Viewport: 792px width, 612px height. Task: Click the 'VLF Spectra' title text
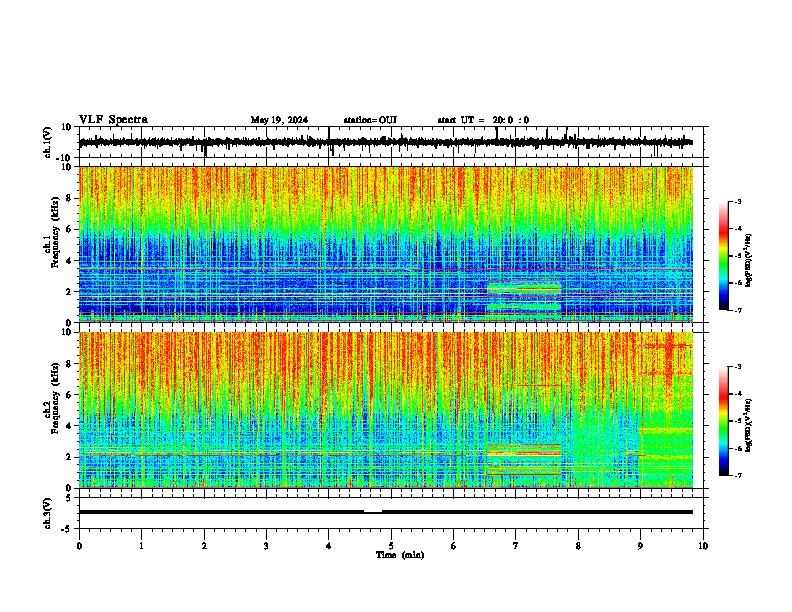point(113,120)
